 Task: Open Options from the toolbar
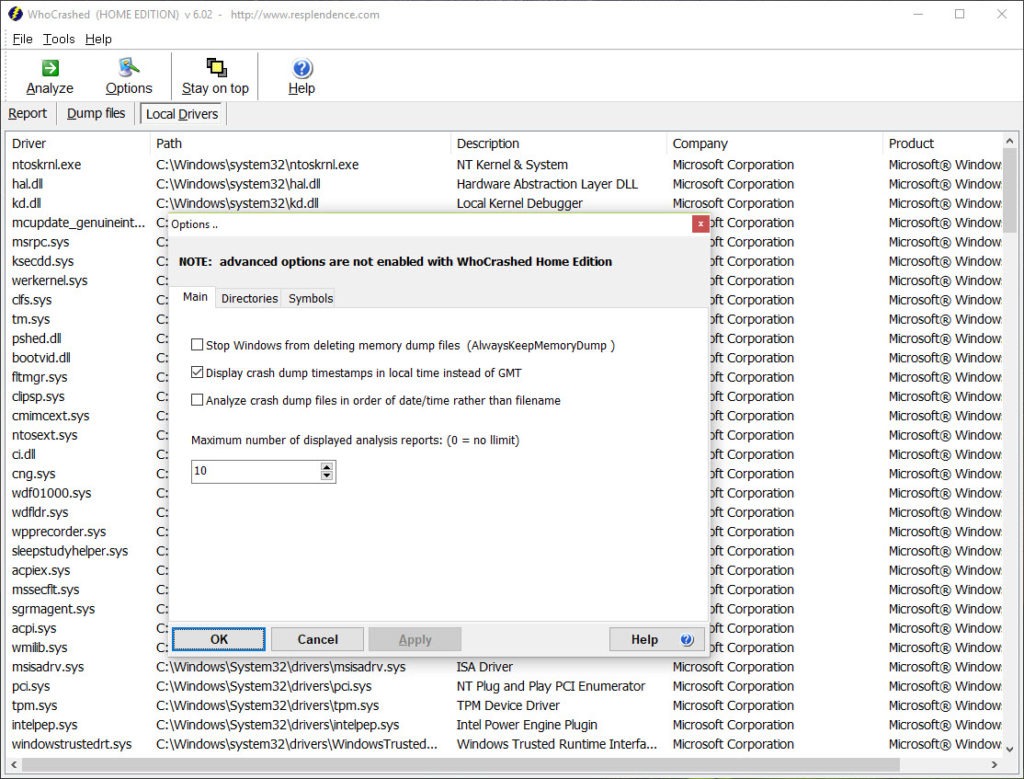pos(129,68)
